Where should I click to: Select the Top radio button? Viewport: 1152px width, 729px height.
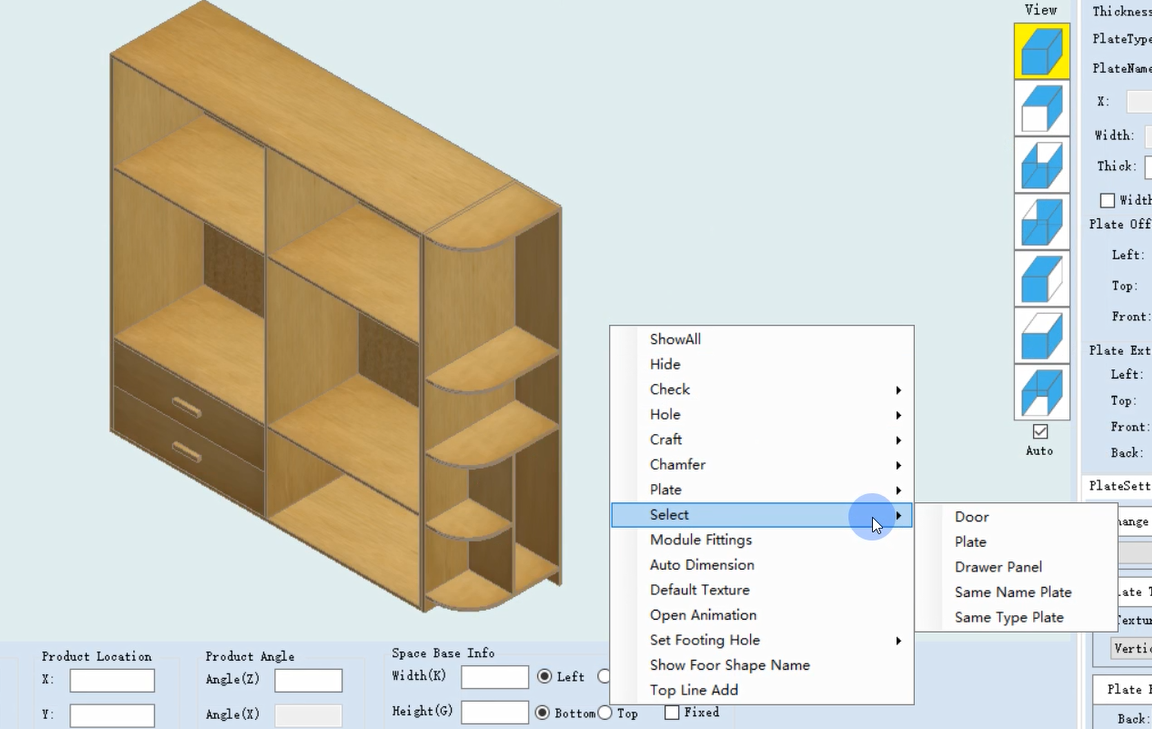point(605,713)
